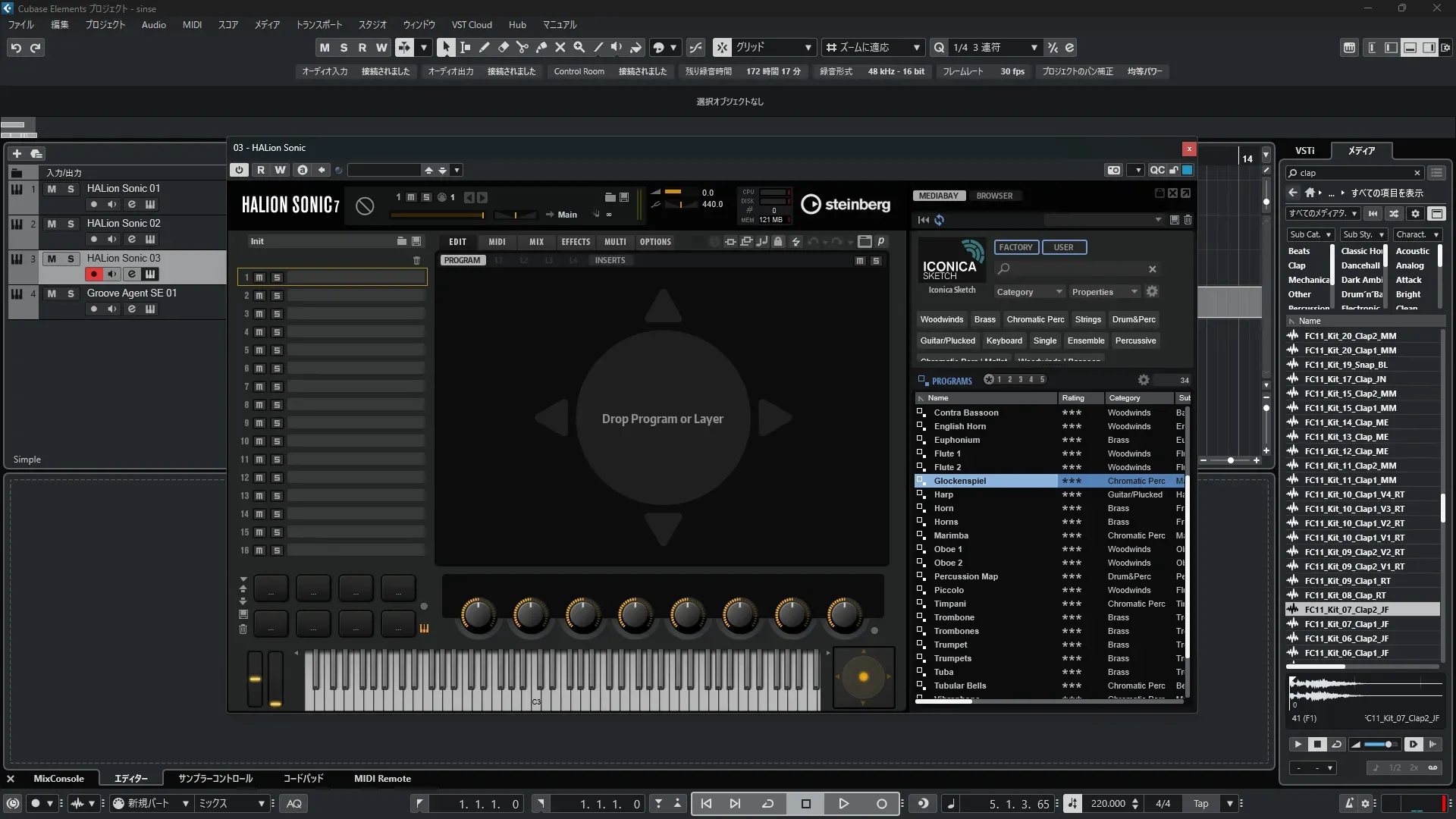The width and height of the screenshot is (1456, 819).
Task: Switch to the EFFECTS tab in HALion
Action: pos(576,242)
